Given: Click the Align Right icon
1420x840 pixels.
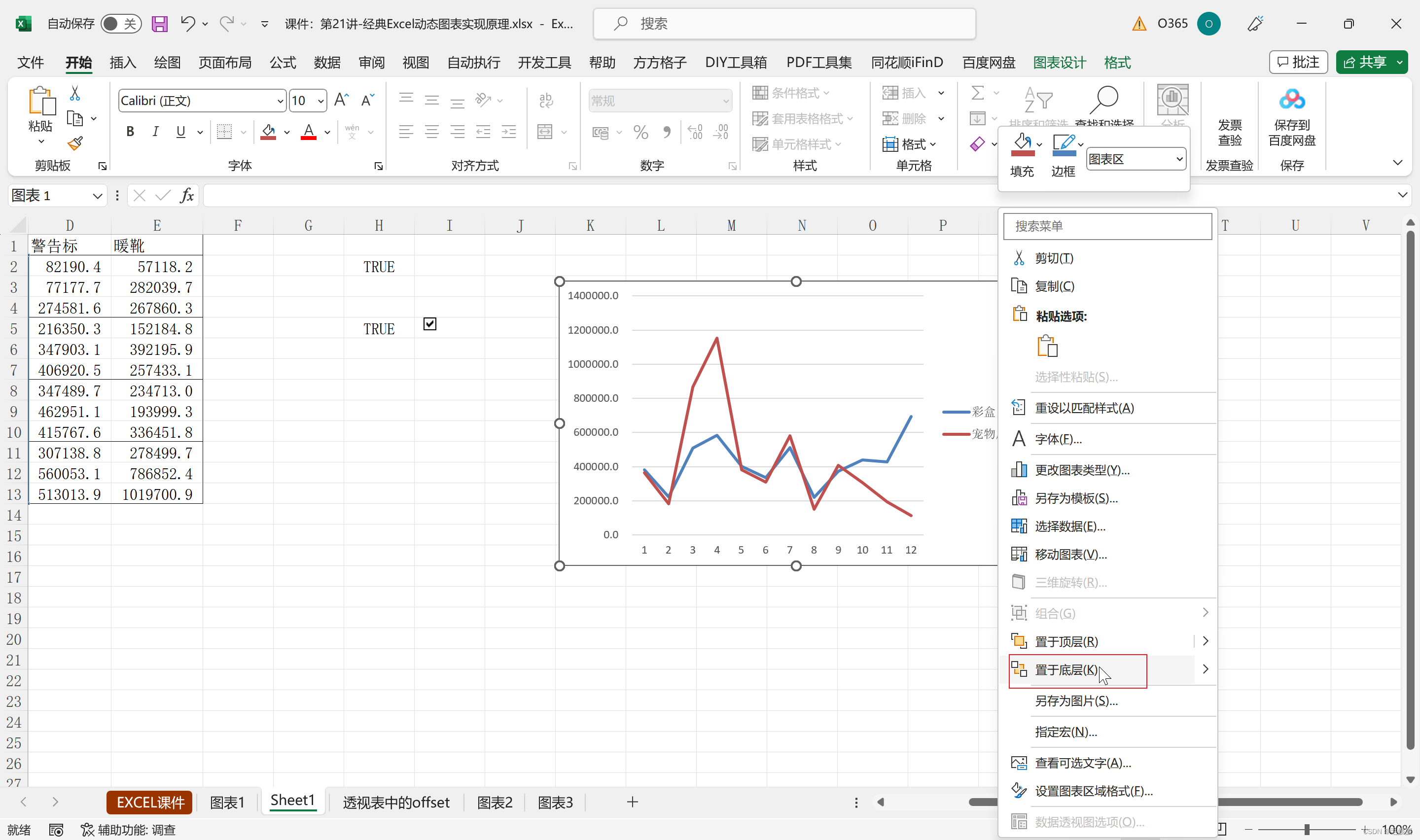Looking at the screenshot, I should (457, 132).
